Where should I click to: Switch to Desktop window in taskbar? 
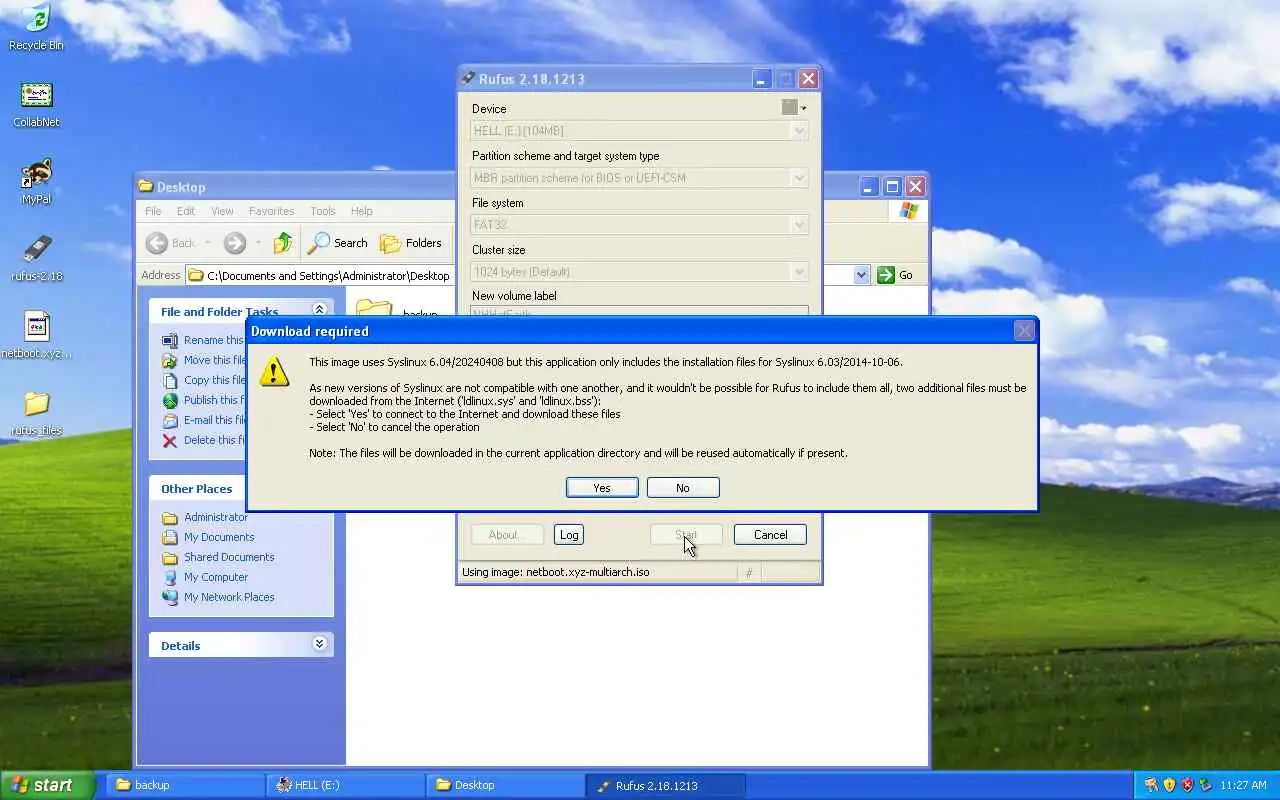pyautogui.click(x=506, y=785)
